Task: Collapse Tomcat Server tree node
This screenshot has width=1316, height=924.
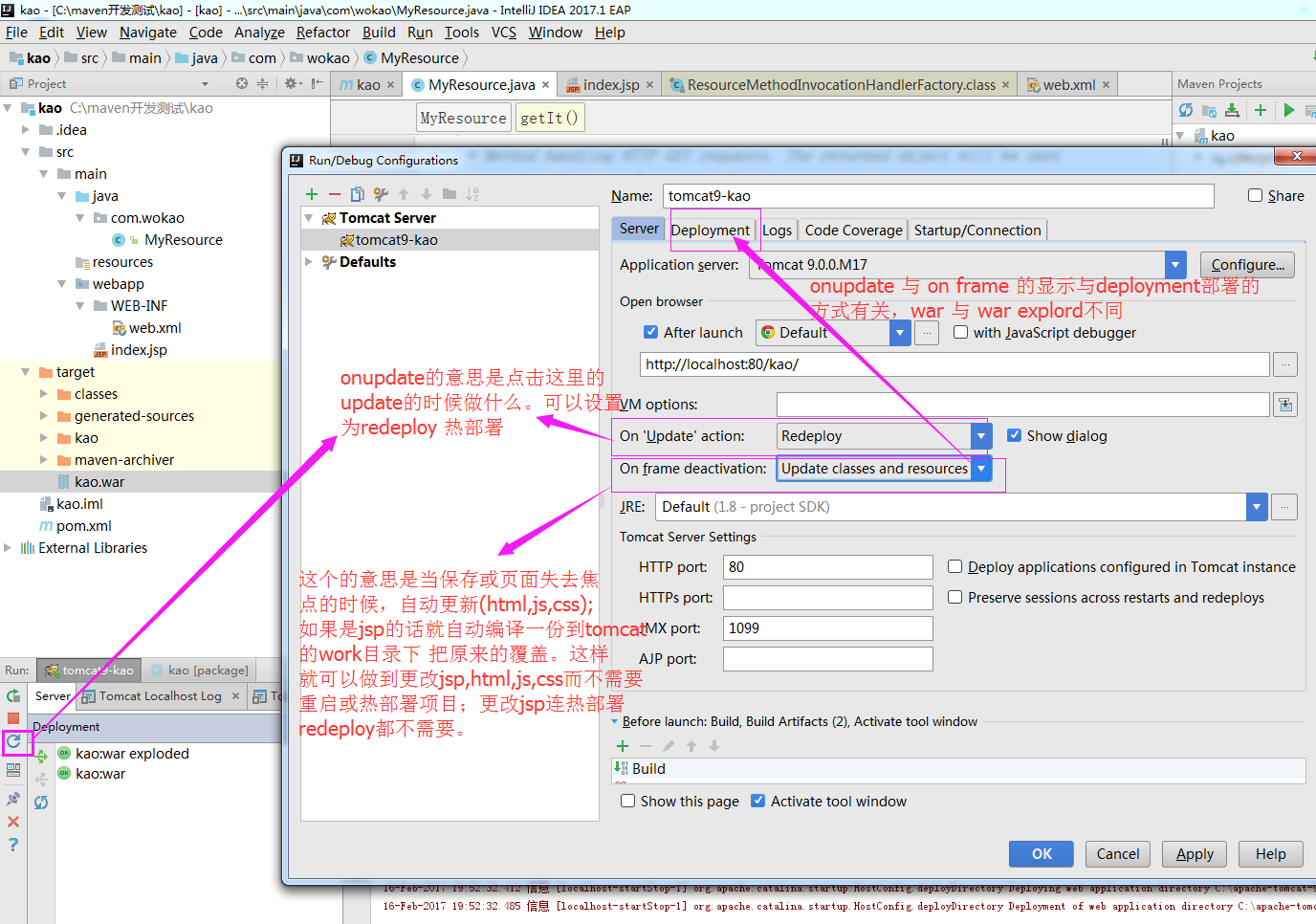Action: click(x=309, y=218)
